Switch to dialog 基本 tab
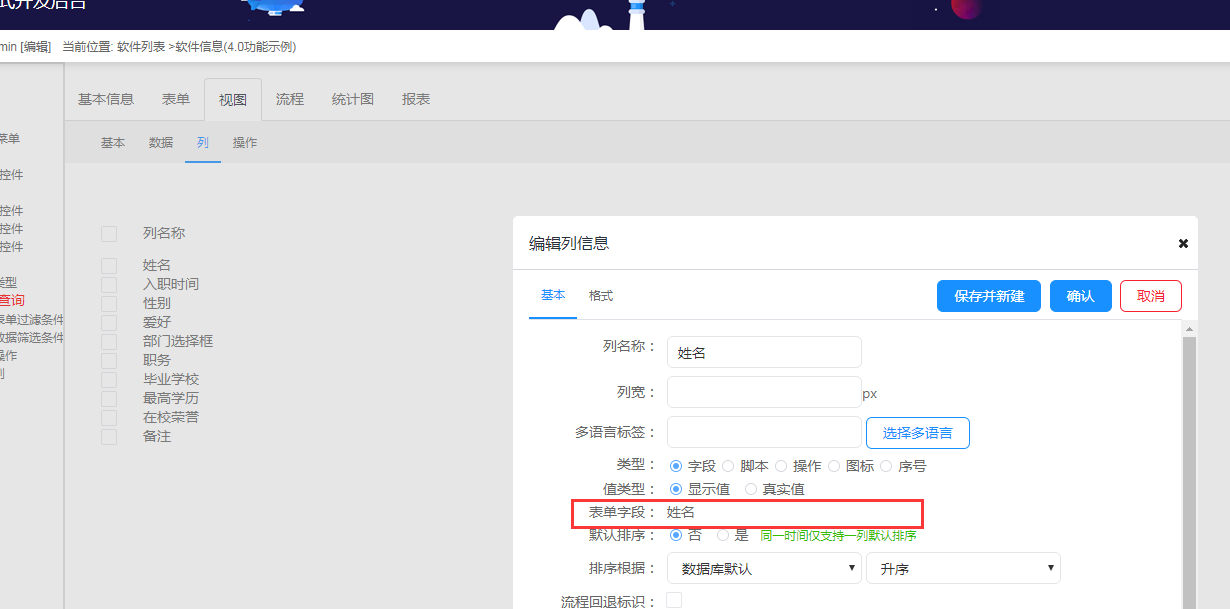Viewport: 1230px width, 609px height. 553,295
